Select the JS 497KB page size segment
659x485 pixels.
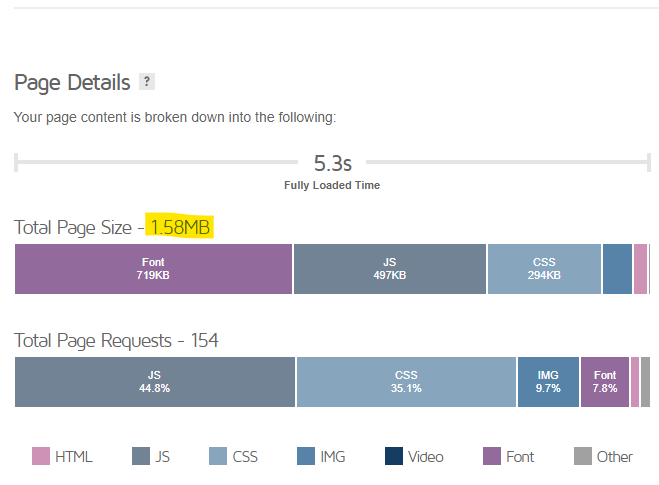(390, 269)
